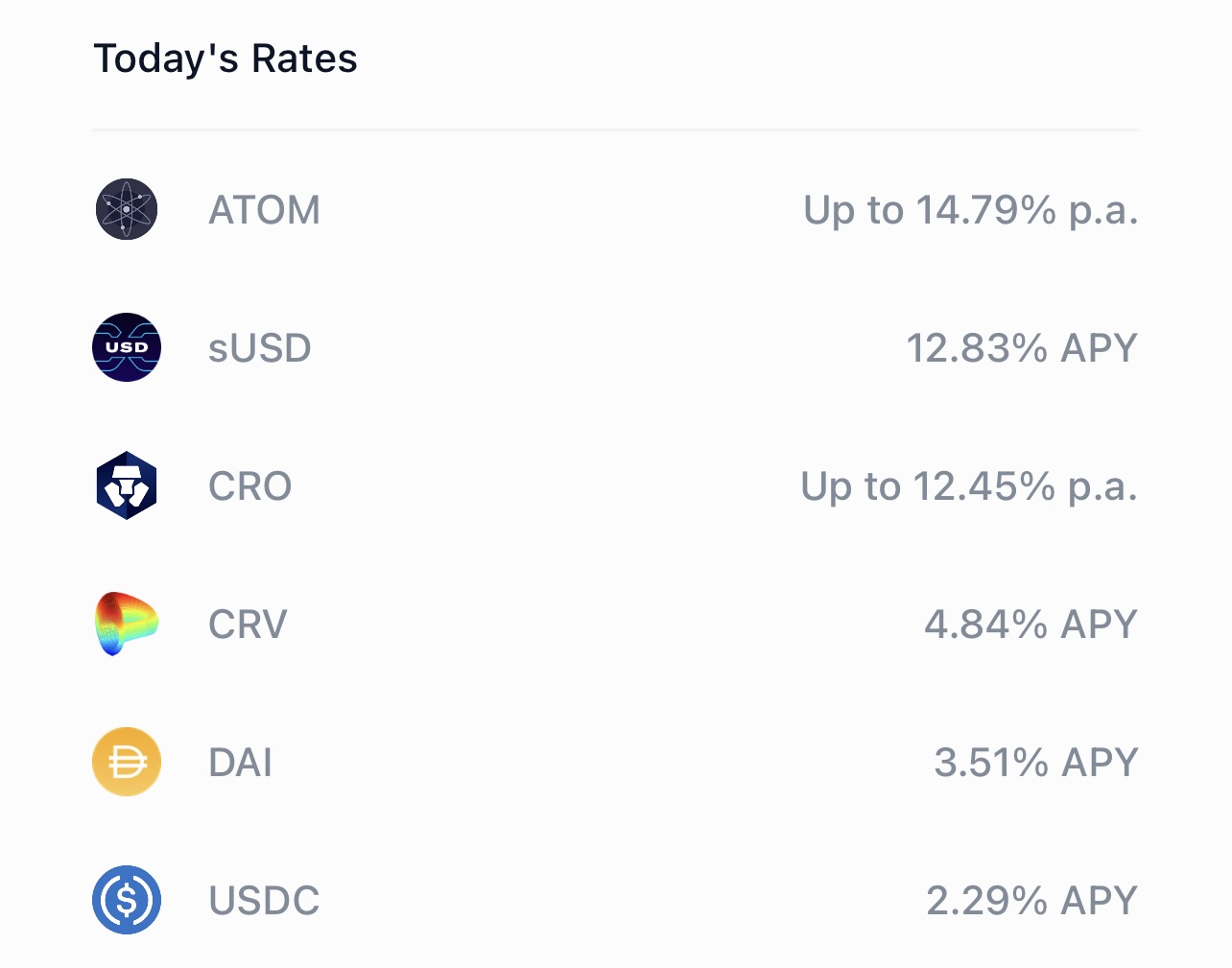
Task: Click the ATOM Cosmos coin icon
Action: tap(127, 209)
